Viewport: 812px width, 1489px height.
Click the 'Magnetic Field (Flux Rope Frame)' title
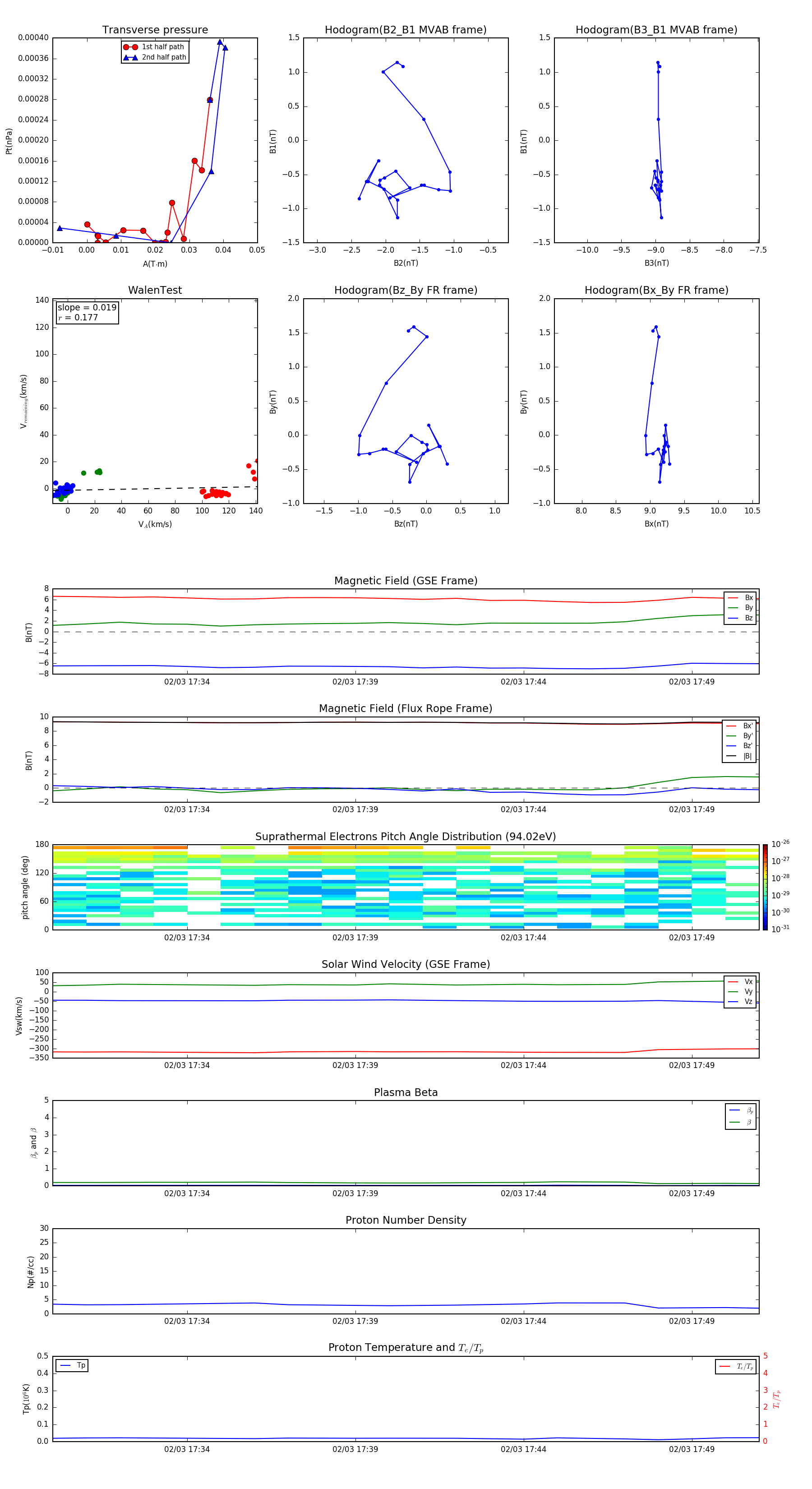coord(406,709)
